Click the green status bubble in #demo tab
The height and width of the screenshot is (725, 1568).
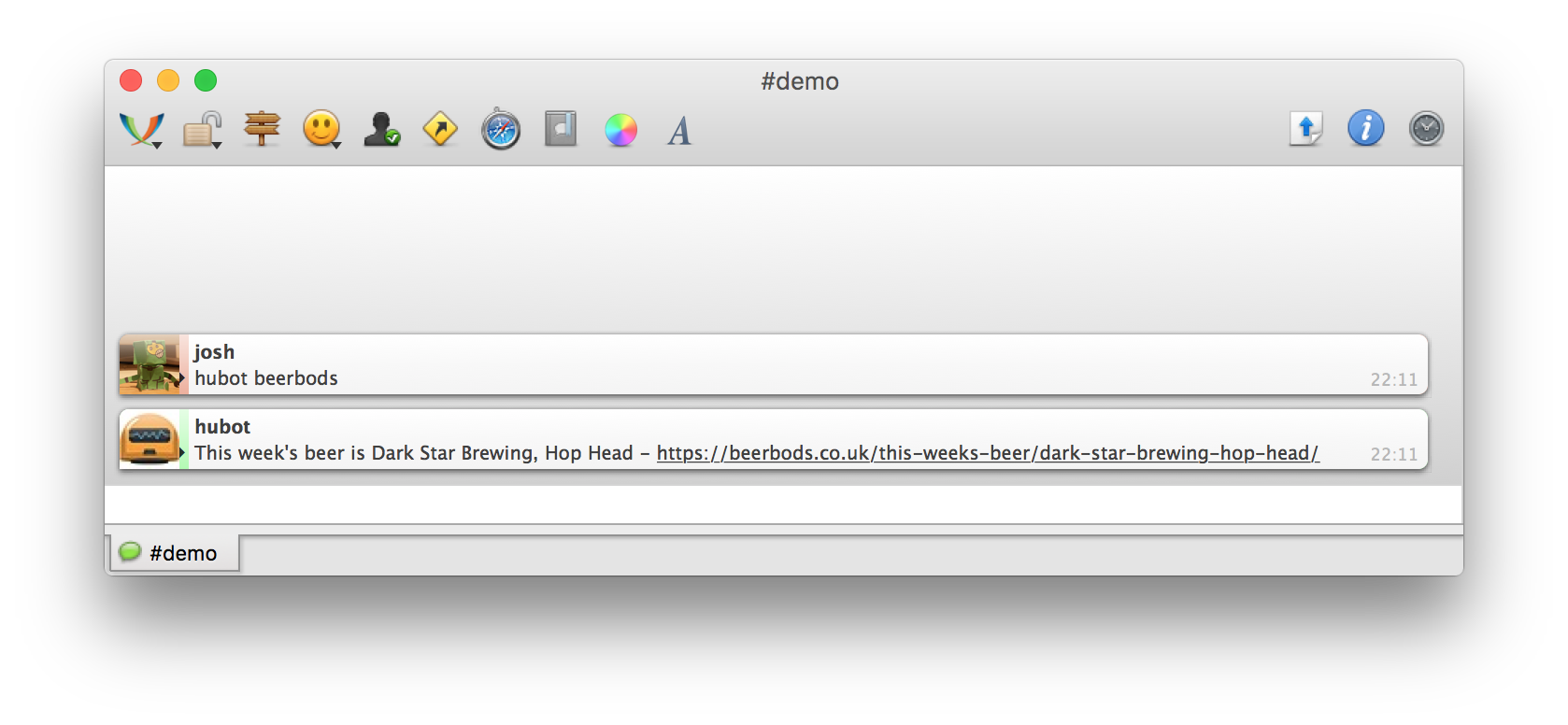[130, 552]
